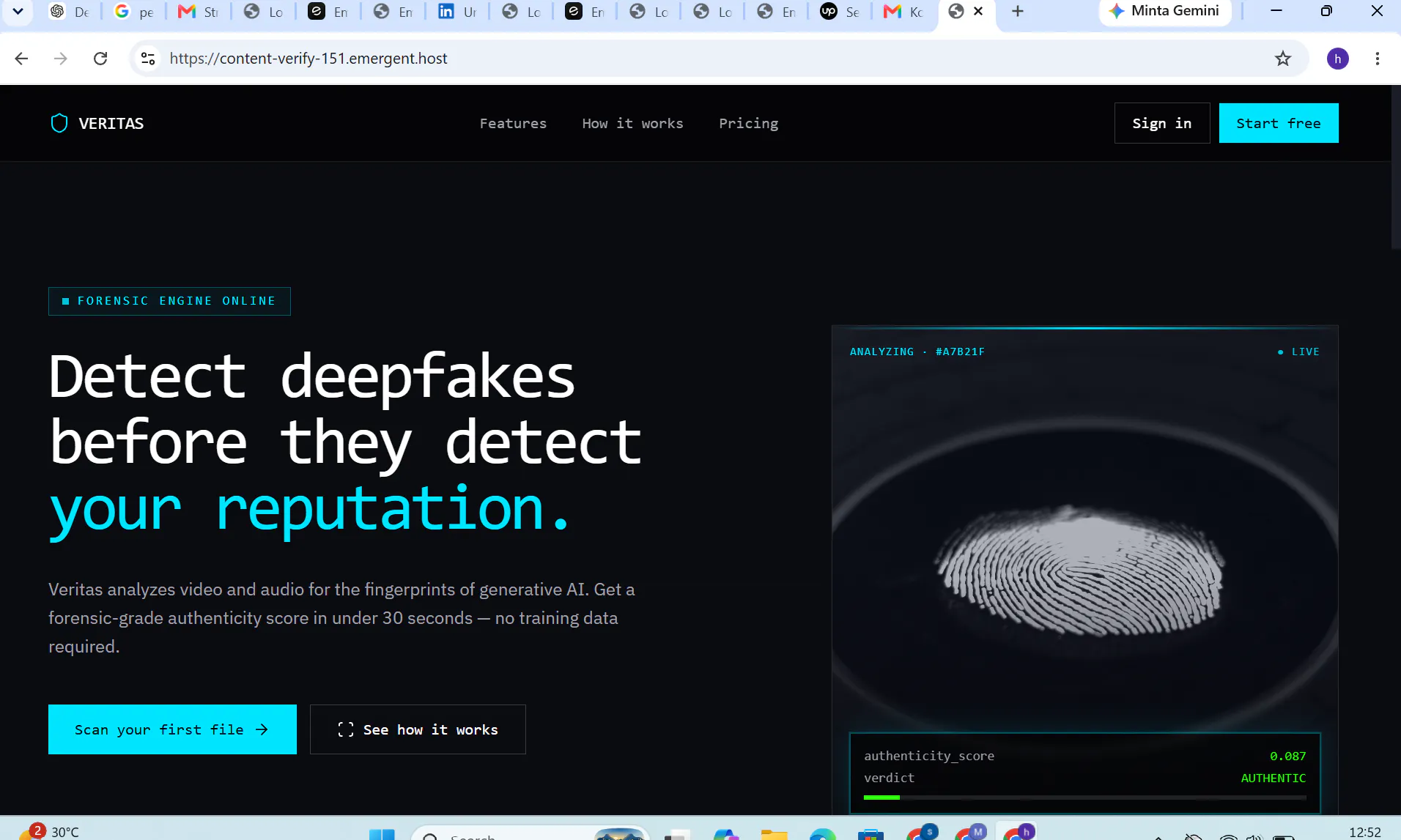Click the LIVE status indicator
This screenshot has width=1401, height=840.
coord(1298,352)
